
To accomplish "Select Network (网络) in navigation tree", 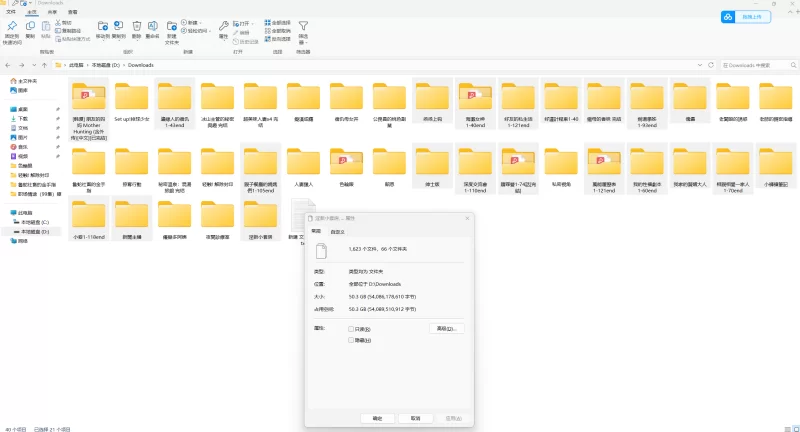I will tap(19, 241).
